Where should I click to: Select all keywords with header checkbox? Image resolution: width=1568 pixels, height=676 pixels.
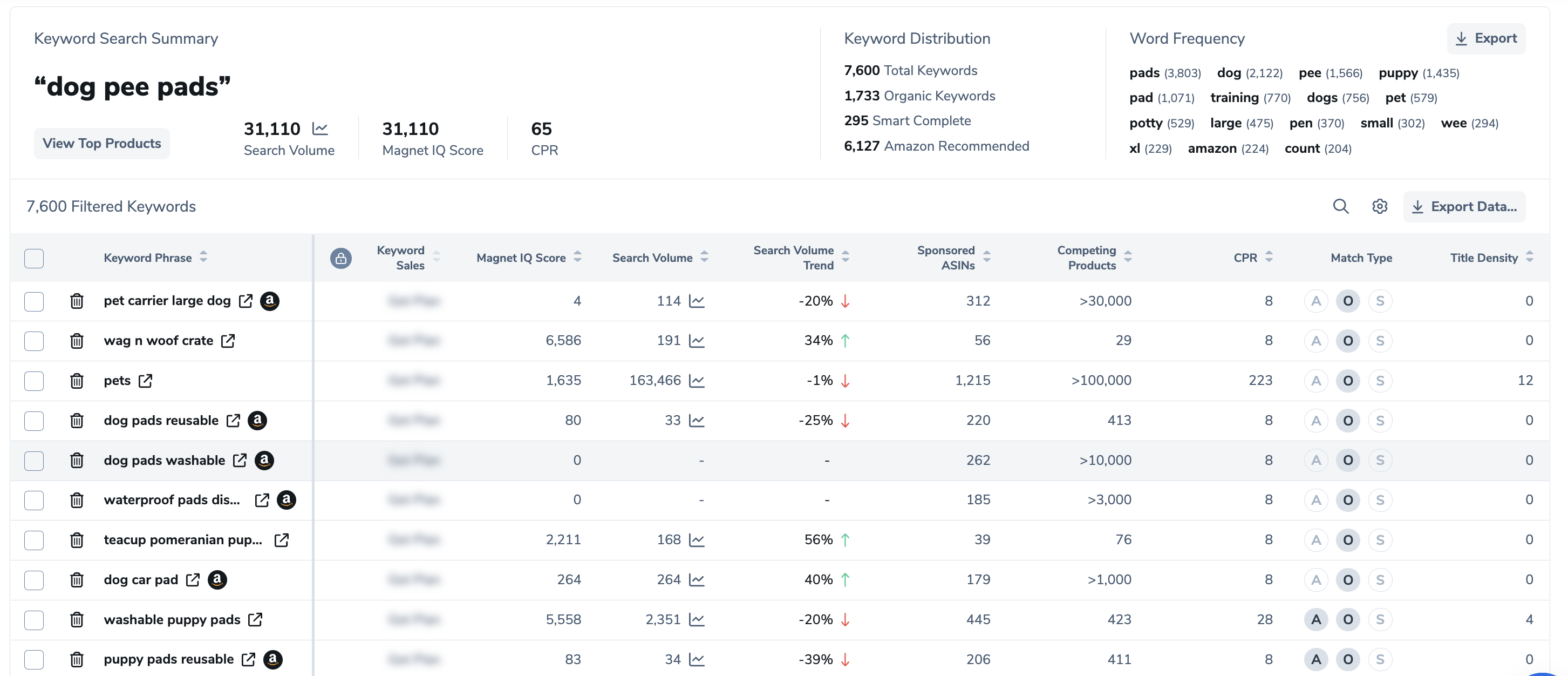coord(34,258)
